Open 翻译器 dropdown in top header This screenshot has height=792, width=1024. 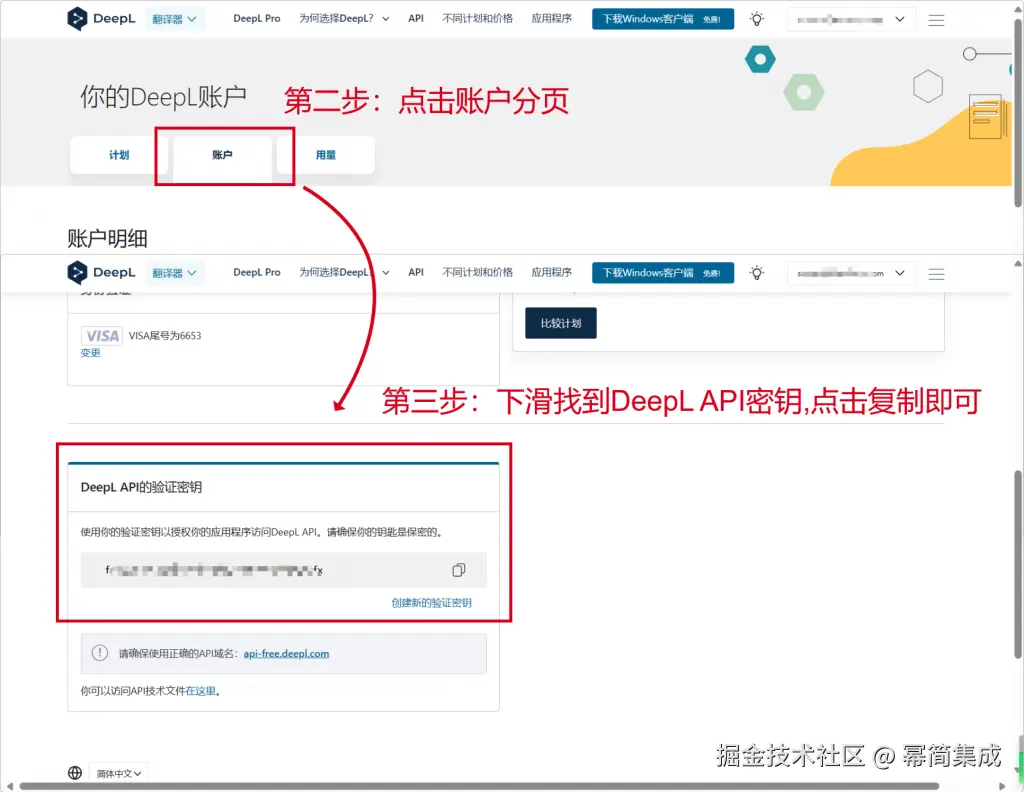tap(174, 19)
